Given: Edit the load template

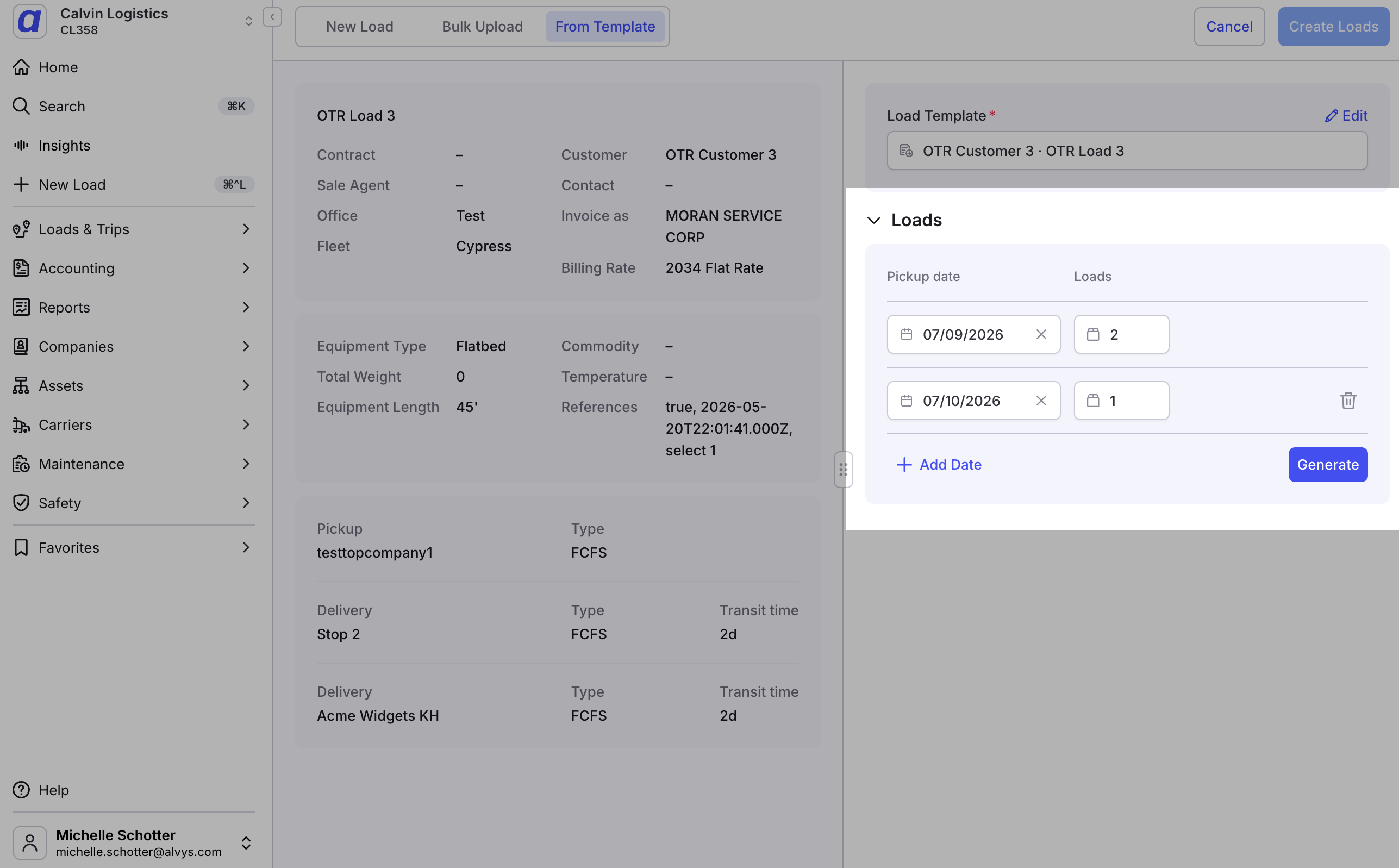Looking at the screenshot, I should click(1346, 115).
